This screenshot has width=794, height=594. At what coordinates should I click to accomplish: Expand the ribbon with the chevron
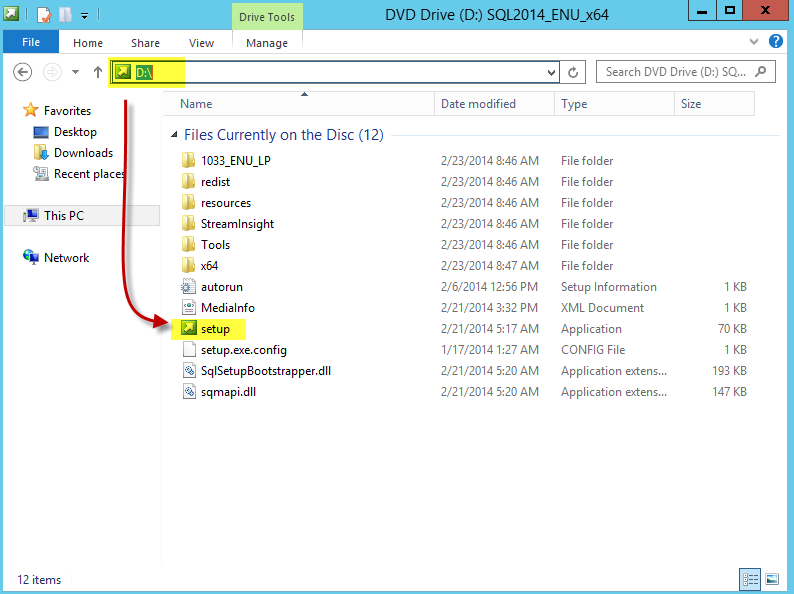[x=754, y=42]
